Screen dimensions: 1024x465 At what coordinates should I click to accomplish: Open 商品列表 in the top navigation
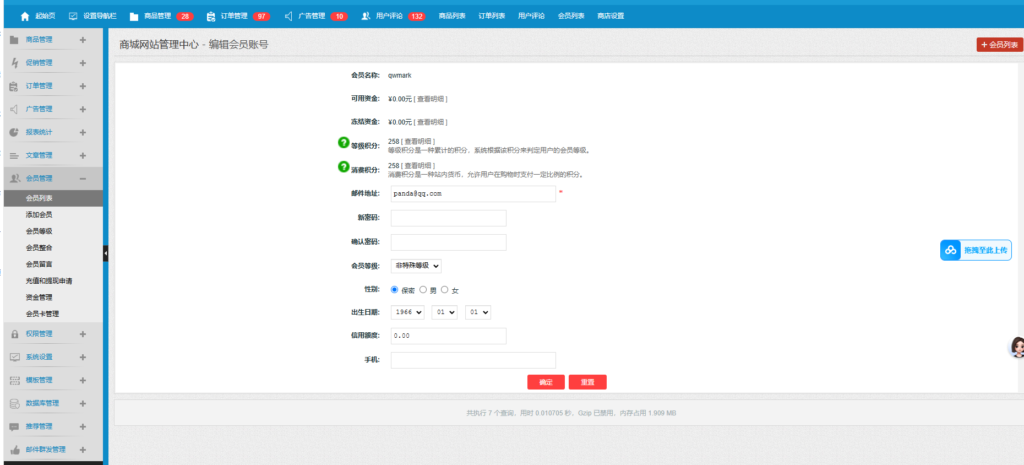click(x=452, y=16)
